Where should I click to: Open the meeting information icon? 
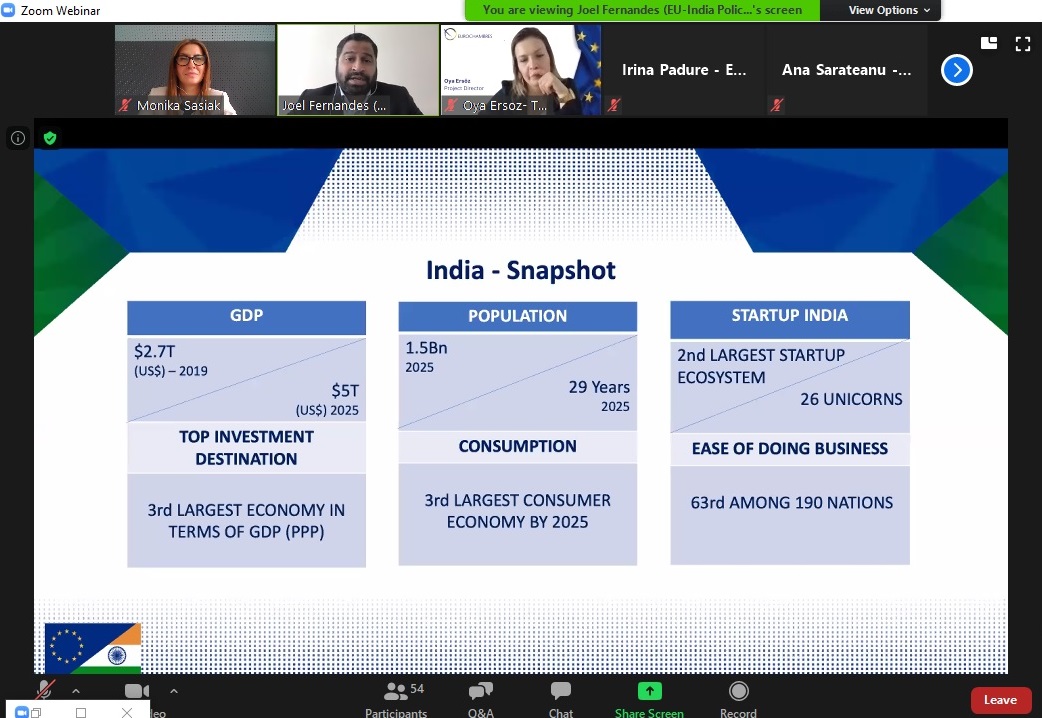coord(17,138)
